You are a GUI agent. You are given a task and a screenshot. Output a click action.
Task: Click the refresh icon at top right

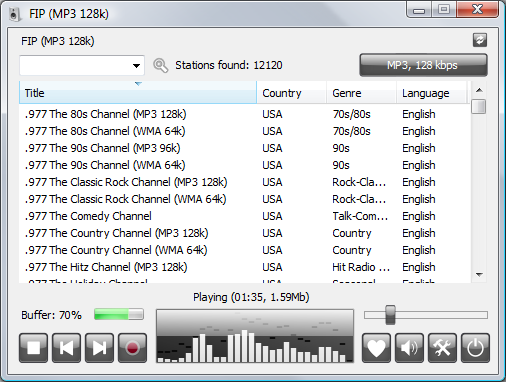[x=480, y=40]
